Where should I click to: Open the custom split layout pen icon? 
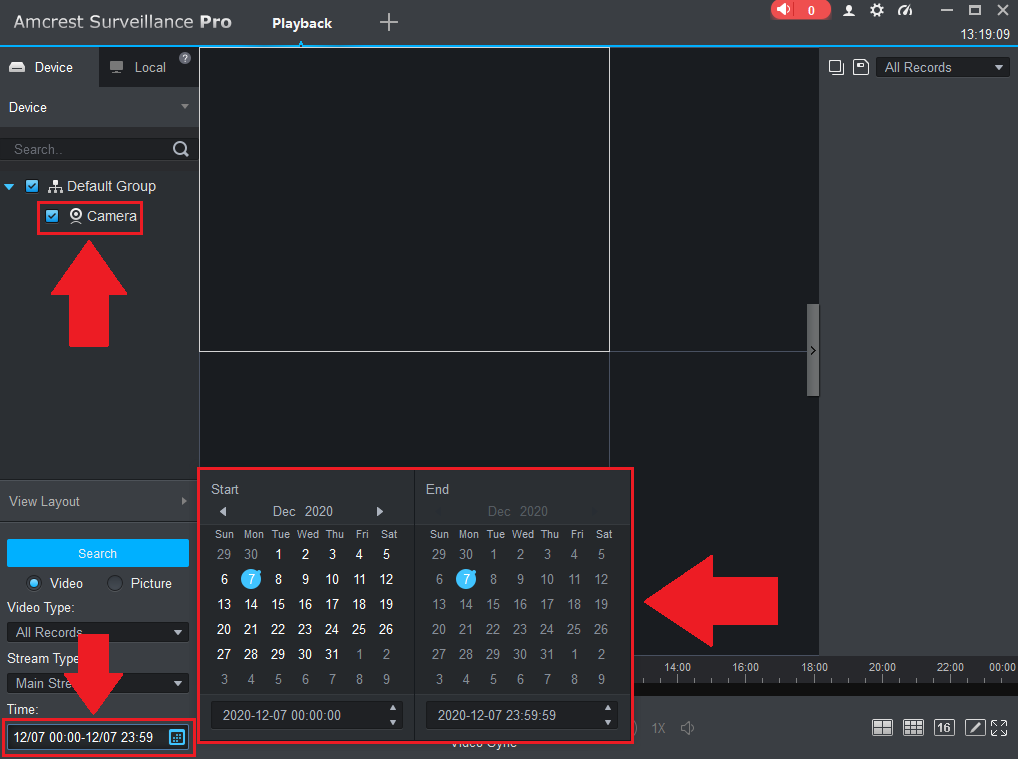pyautogui.click(x=974, y=727)
